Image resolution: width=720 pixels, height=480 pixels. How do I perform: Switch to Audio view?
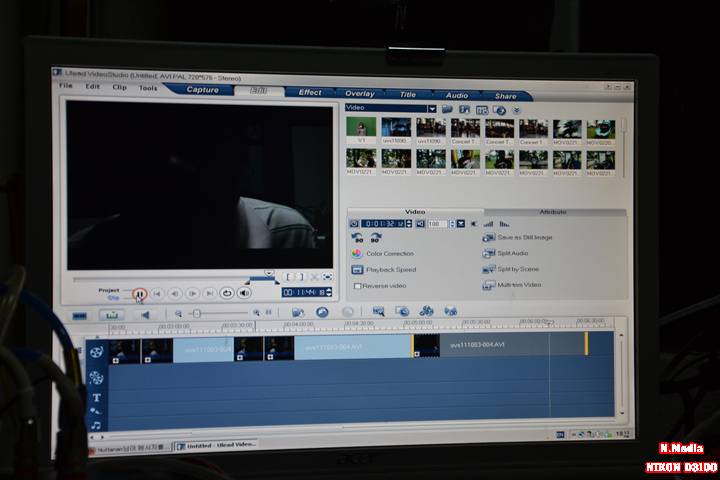point(146,315)
